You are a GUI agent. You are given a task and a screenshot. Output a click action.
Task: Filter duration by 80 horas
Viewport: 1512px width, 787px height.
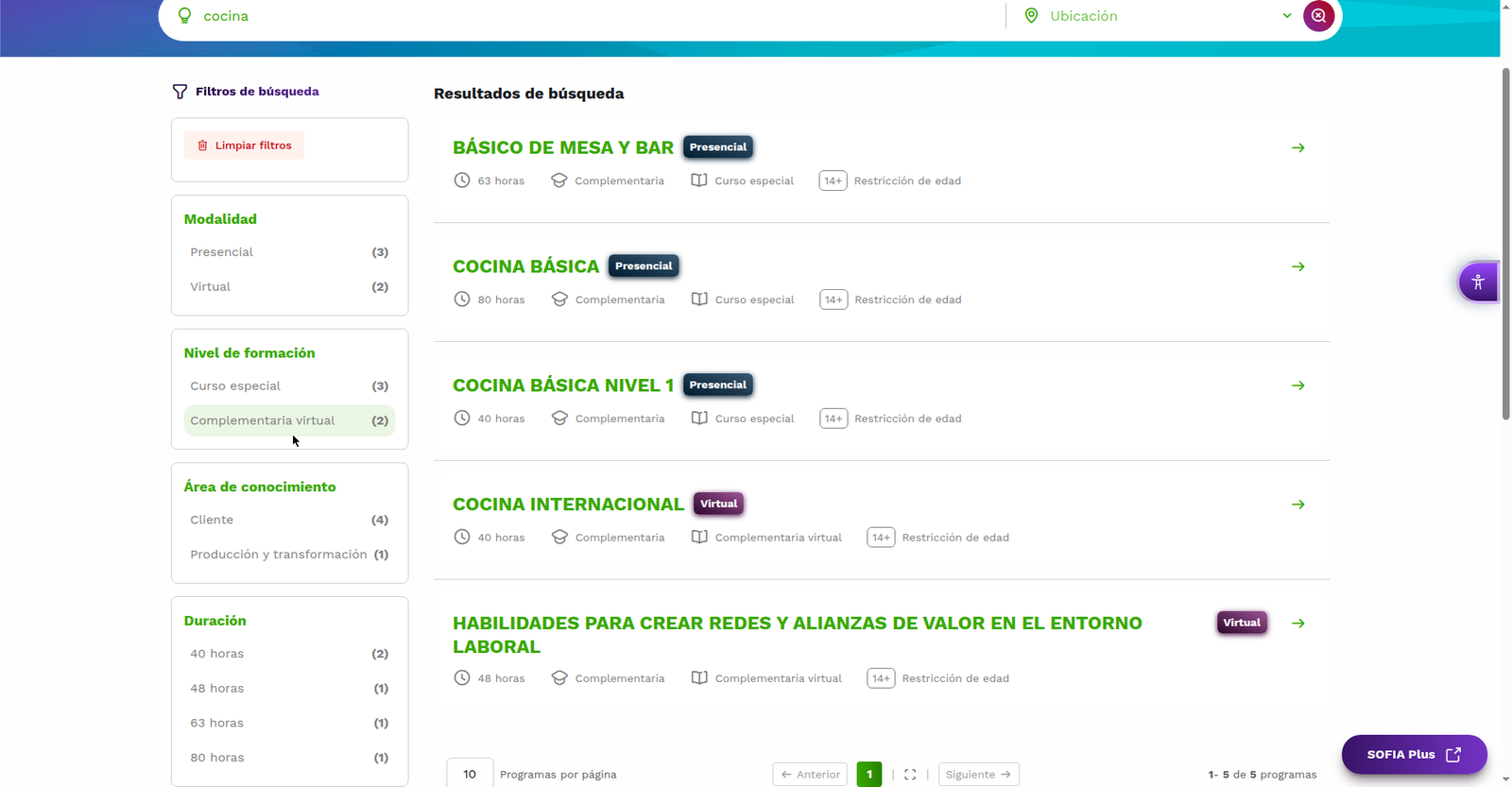pyautogui.click(x=289, y=758)
